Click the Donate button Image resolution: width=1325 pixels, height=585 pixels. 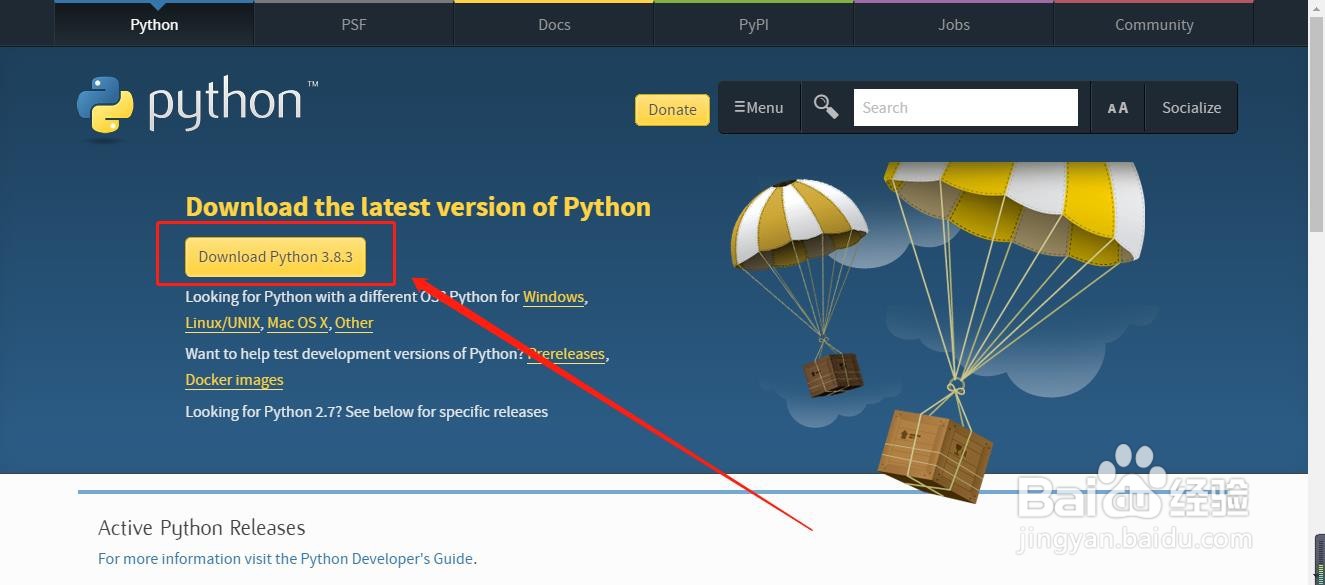[x=672, y=109]
